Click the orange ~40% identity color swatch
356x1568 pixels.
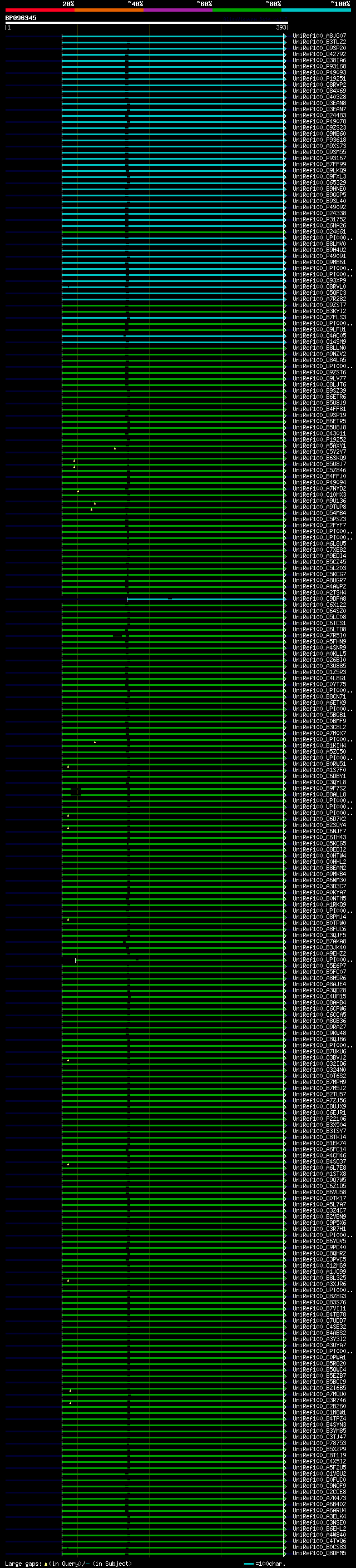click(109, 10)
